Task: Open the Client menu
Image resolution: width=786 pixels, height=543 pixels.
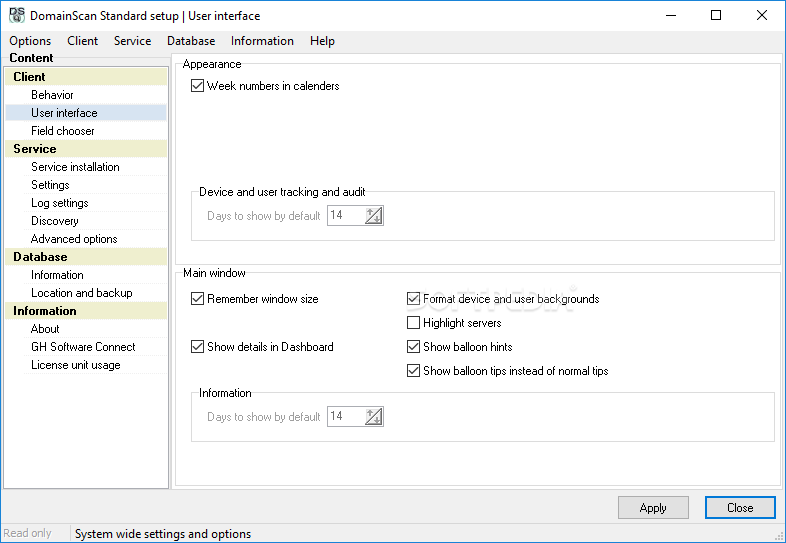Action: pos(83,41)
